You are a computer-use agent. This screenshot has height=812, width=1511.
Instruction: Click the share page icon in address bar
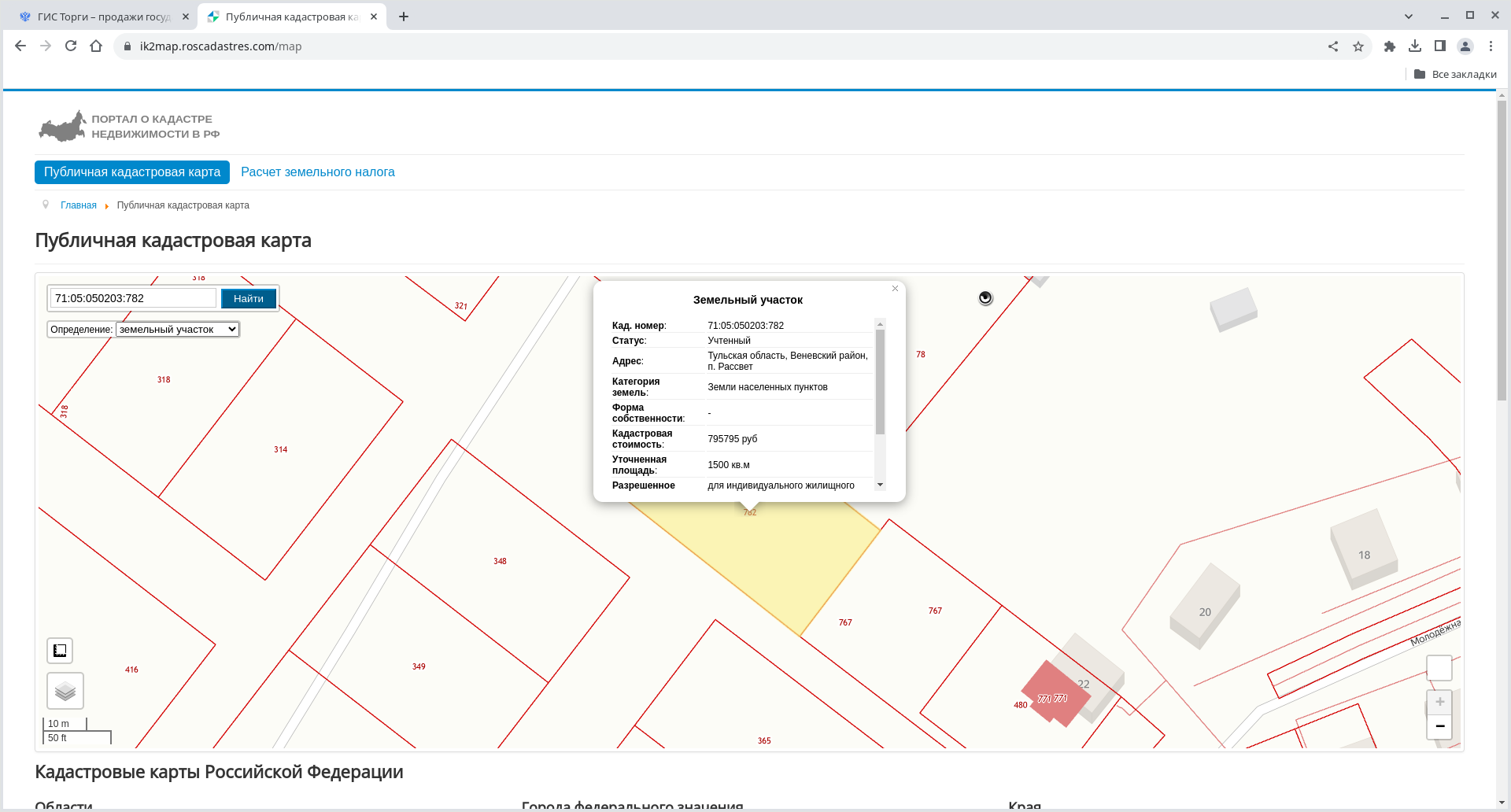pos(1333,46)
